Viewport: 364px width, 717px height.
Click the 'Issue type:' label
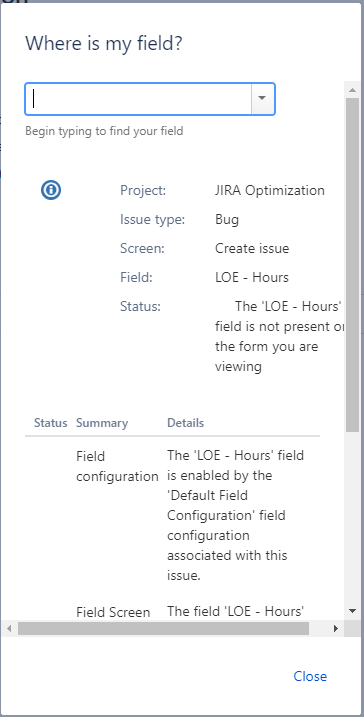coord(153,219)
